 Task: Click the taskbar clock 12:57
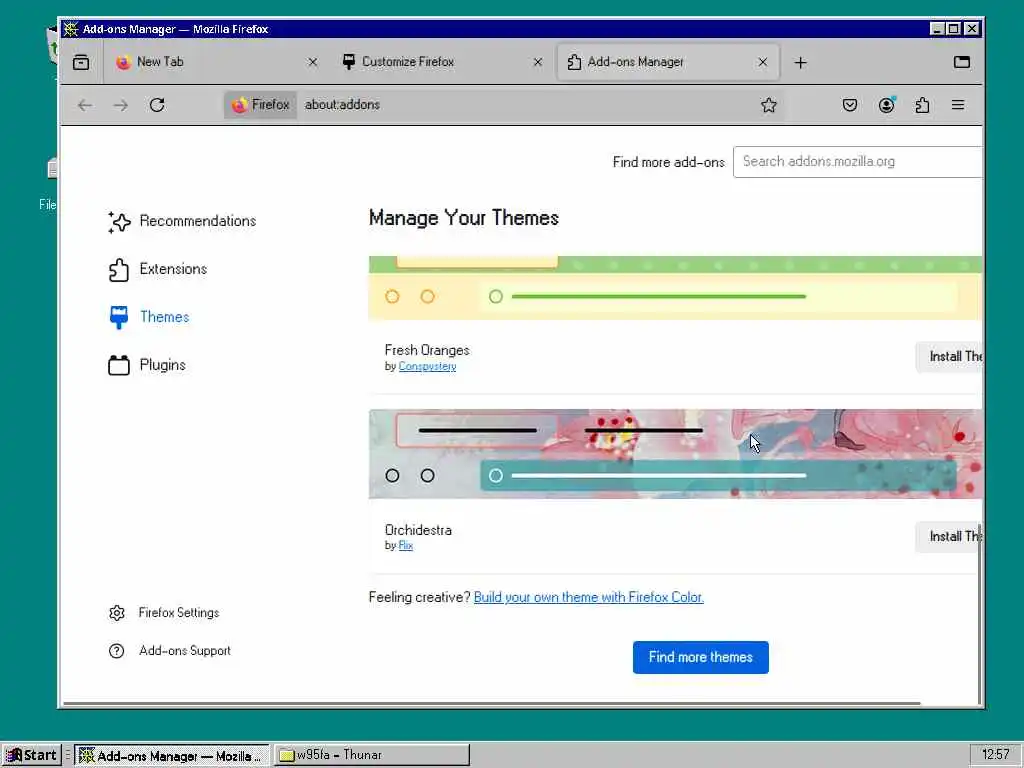pyautogui.click(x=995, y=755)
